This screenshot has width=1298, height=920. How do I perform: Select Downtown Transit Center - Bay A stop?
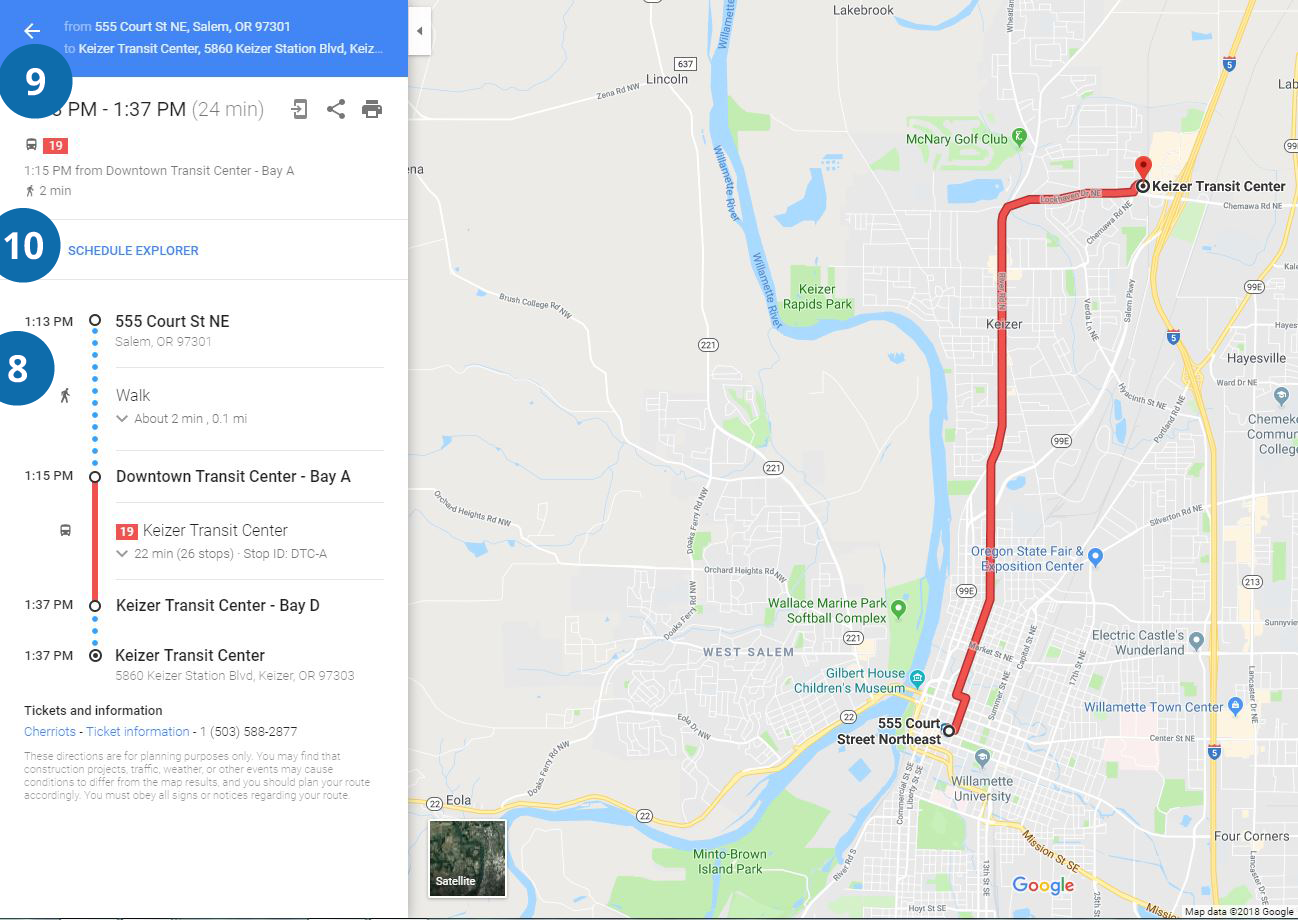coord(233,476)
